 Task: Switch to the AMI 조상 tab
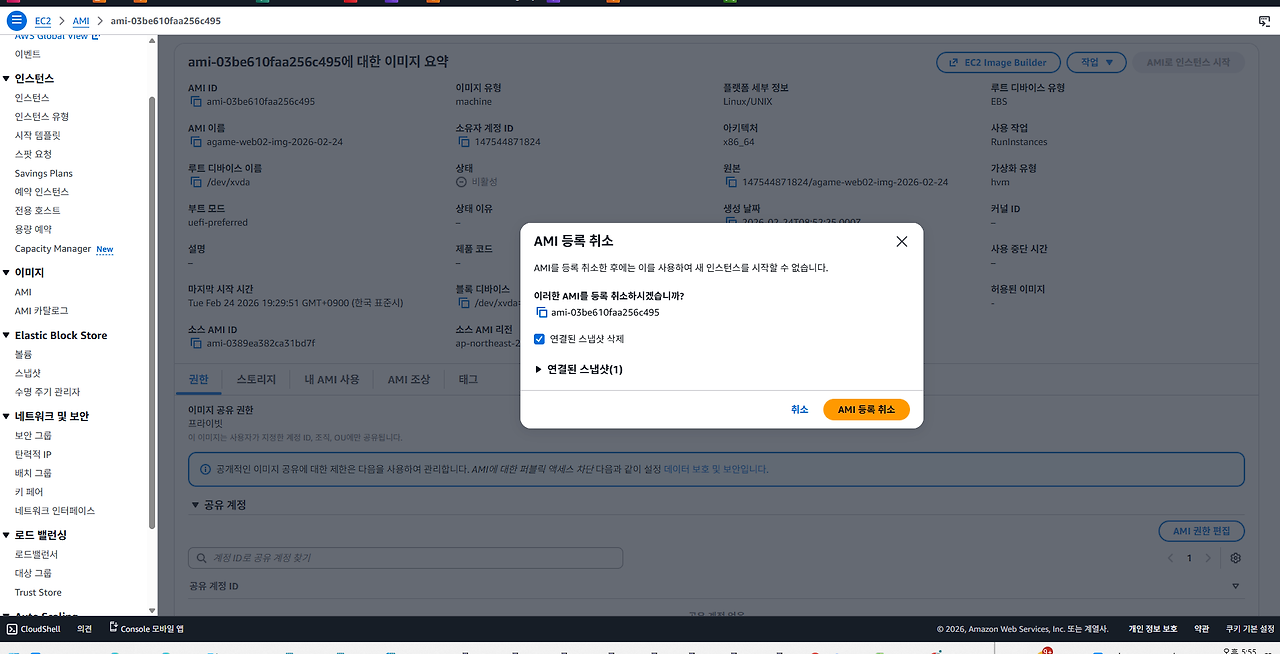click(409, 379)
